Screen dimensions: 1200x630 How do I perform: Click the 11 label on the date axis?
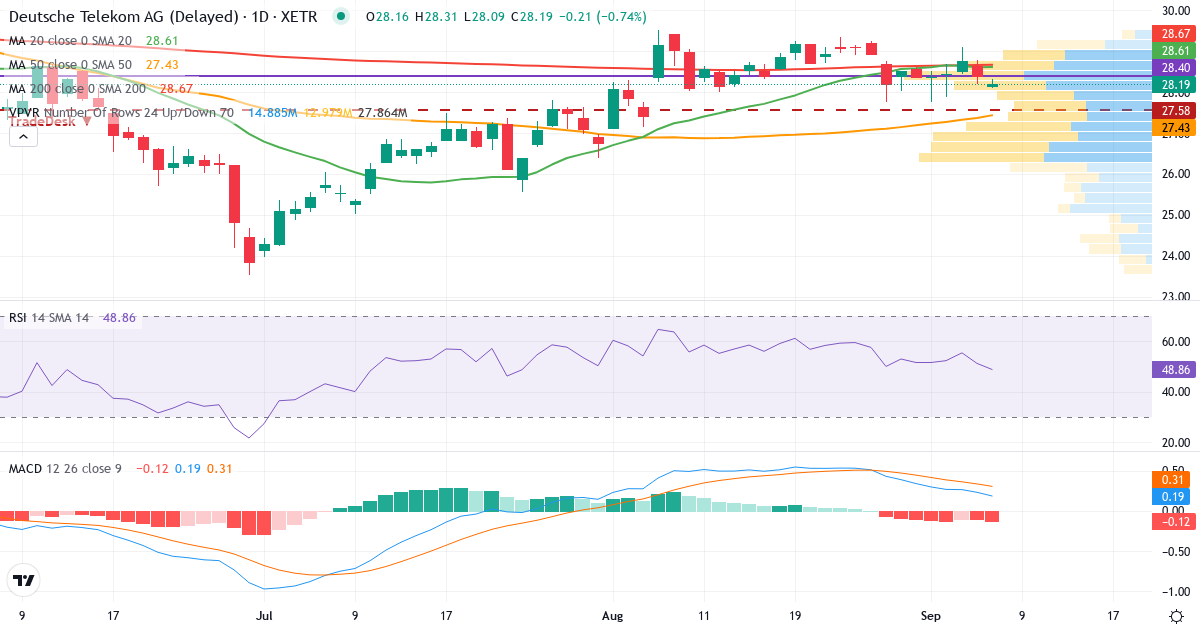point(704,616)
